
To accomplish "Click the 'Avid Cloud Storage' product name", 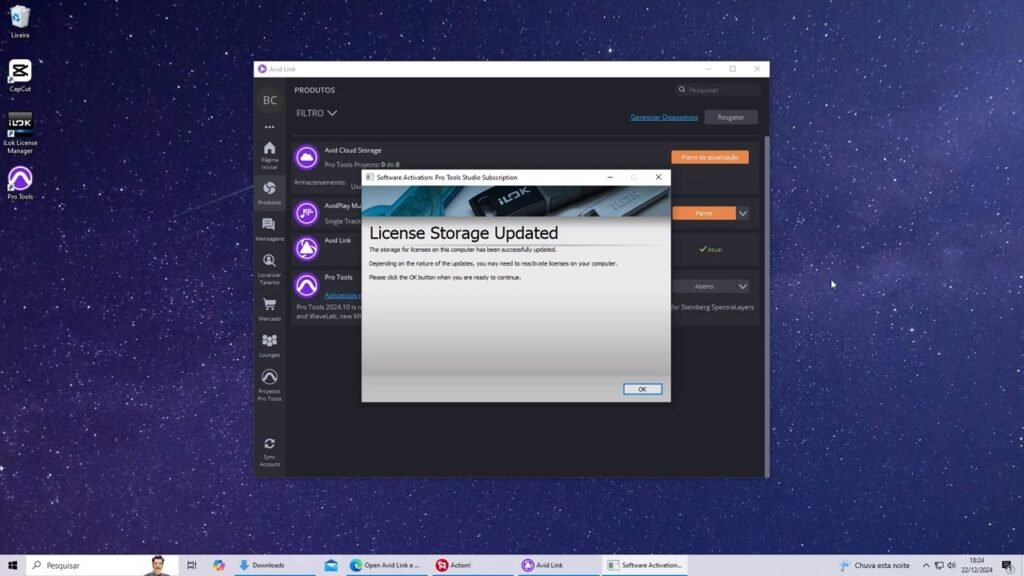I will 353,150.
